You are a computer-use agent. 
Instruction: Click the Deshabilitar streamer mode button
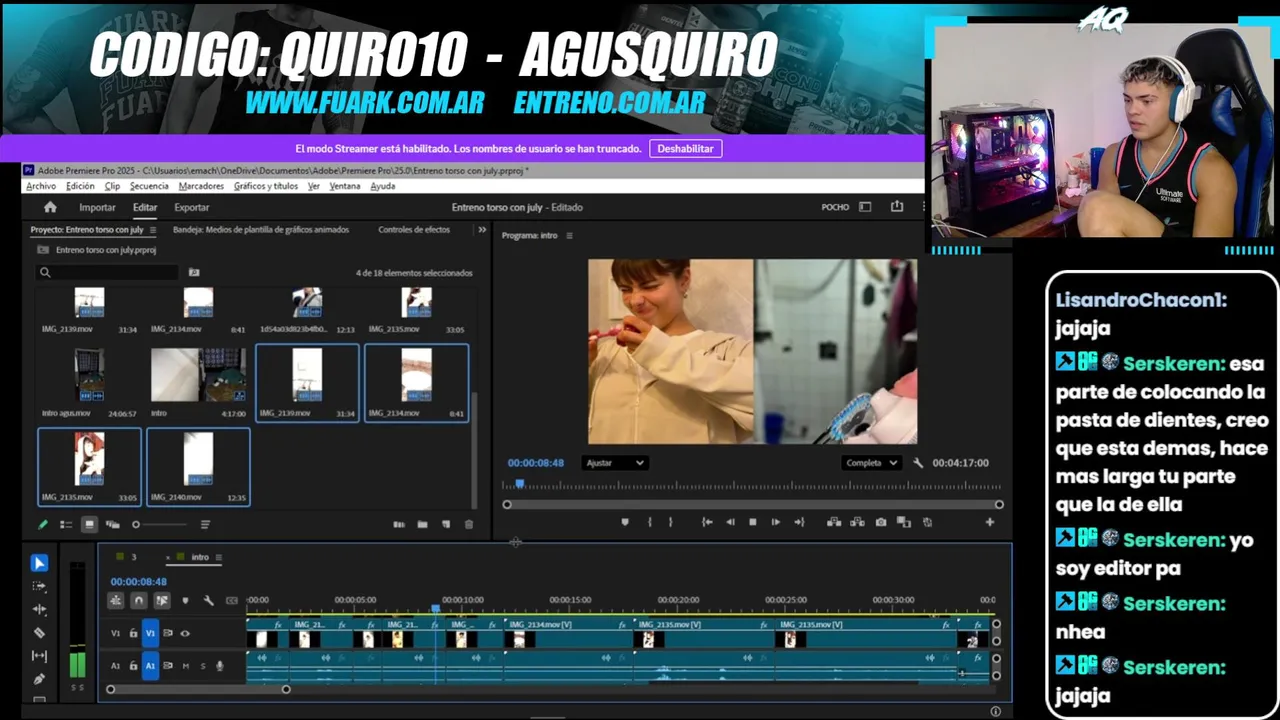(685, 148)
